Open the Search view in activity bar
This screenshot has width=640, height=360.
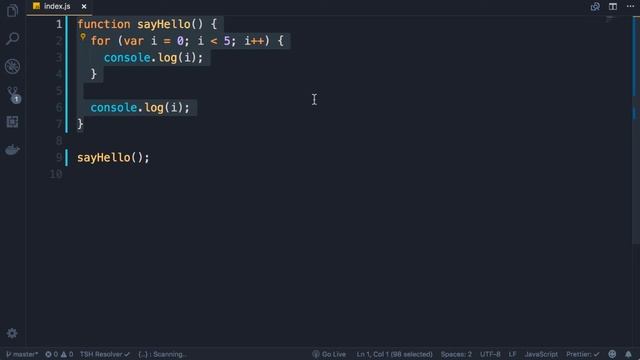tap(13, 39)
